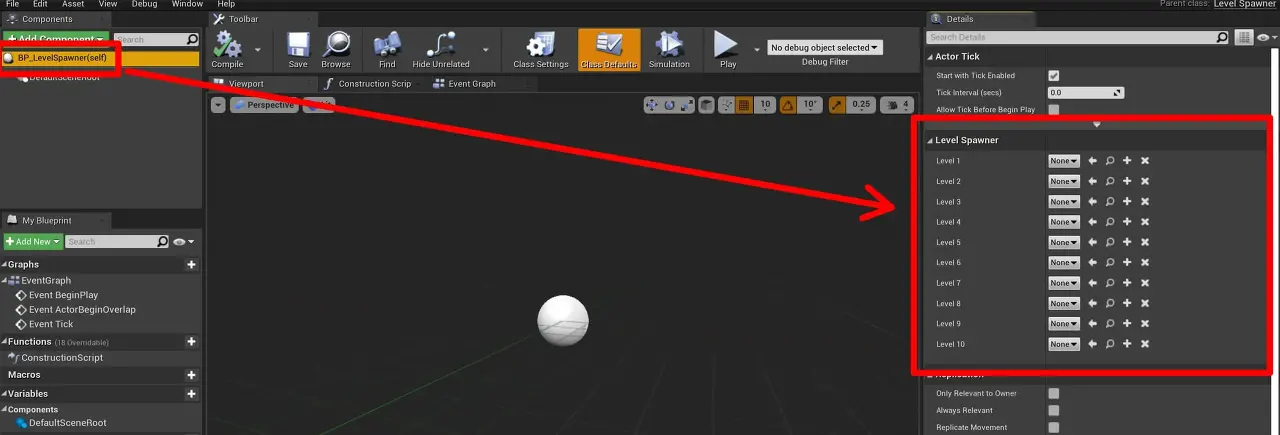1280x435 pixels.
Task: Enable Replicate Movement checkbox
Action: pyautogui.click(x=1053, y=427)
